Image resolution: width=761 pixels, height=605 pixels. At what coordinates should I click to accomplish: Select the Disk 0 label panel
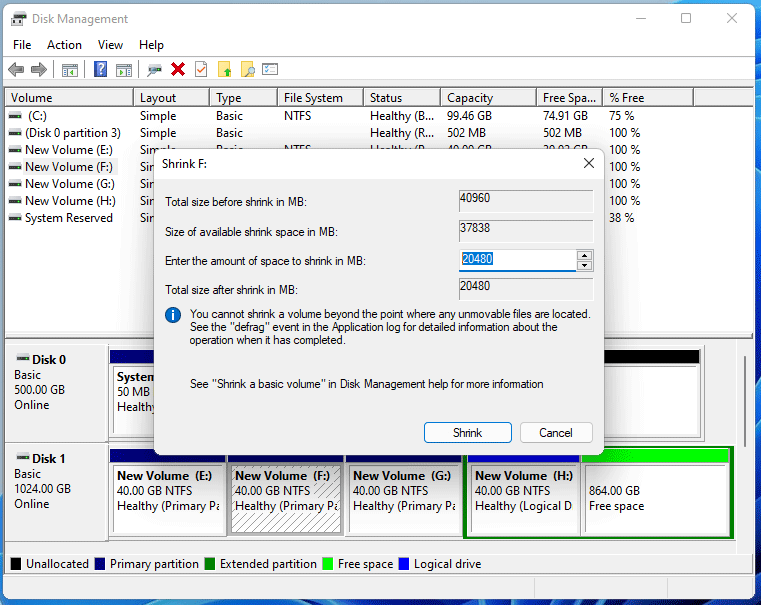point(56,392)
